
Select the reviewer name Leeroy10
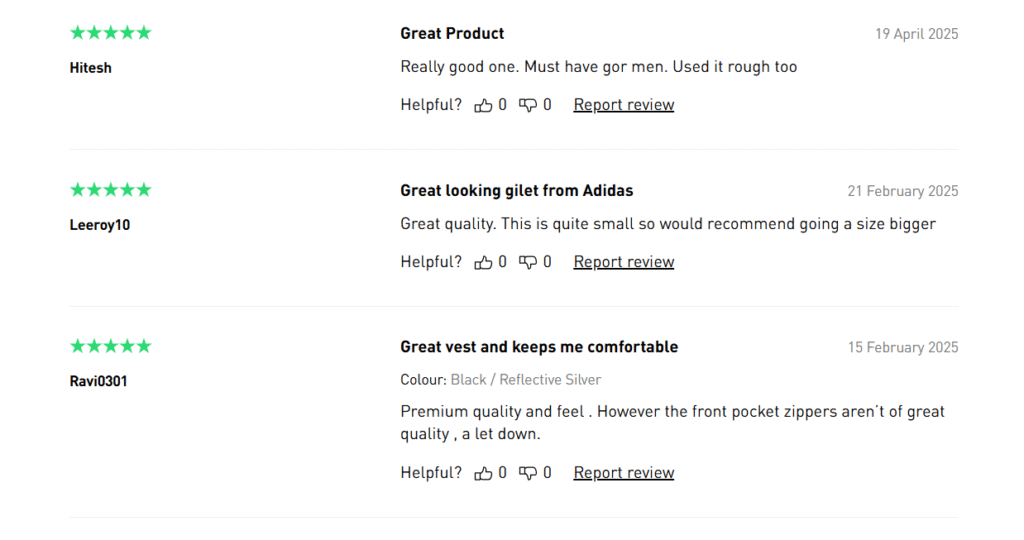[100, 225]
